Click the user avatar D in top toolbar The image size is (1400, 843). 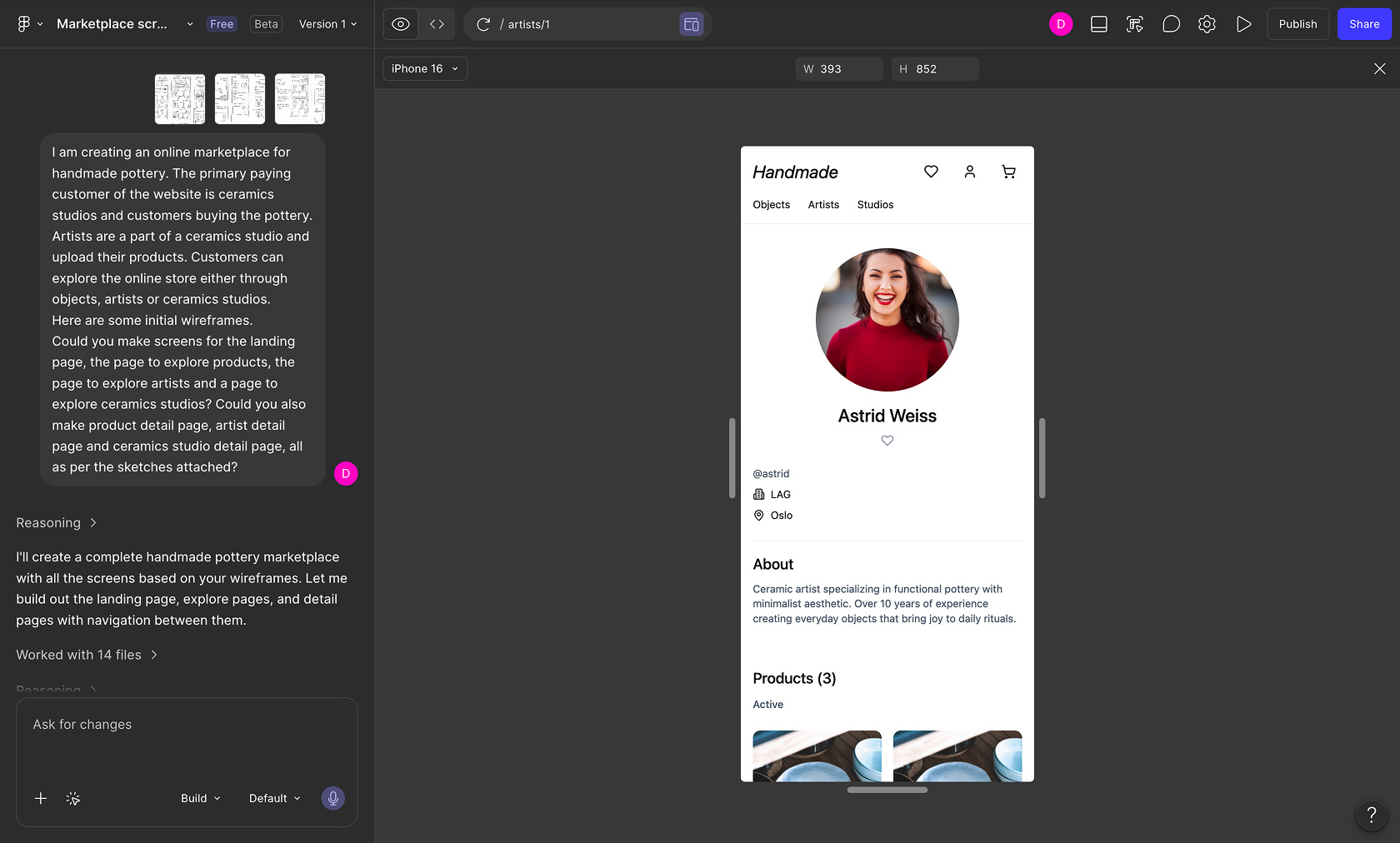click(1061, 24)
